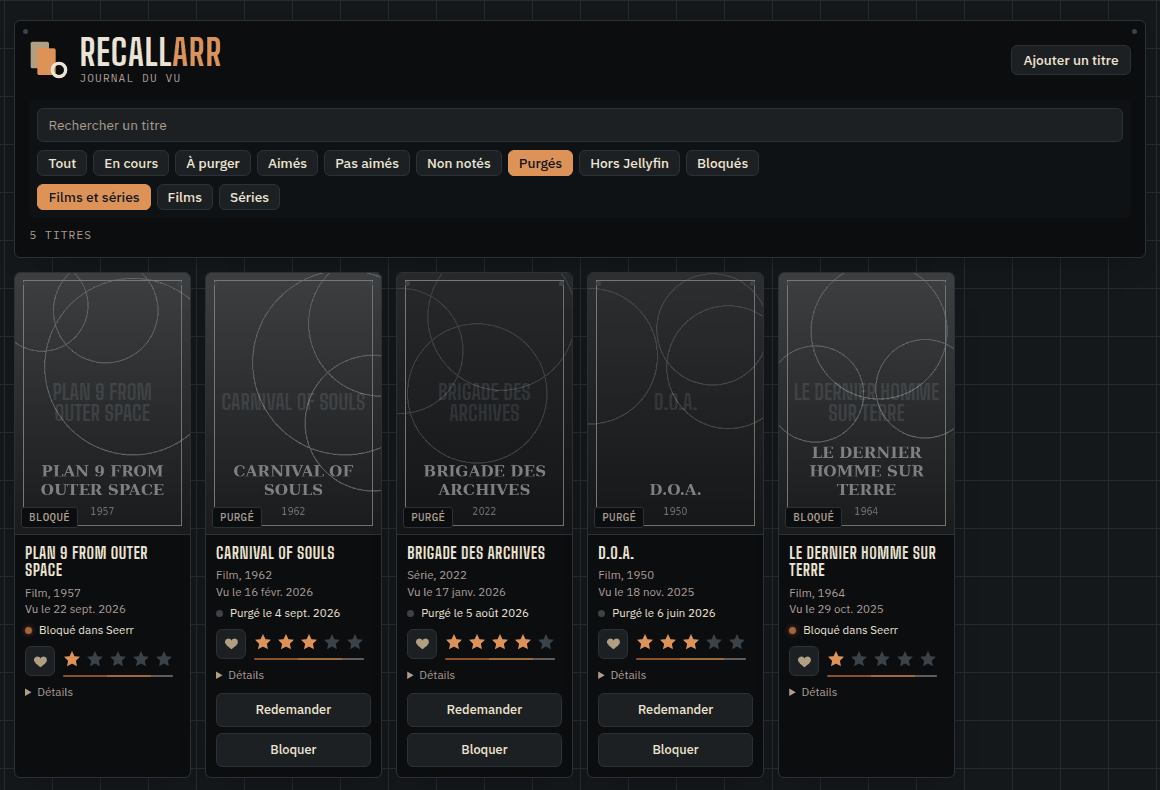This screenshot has height=790, width=1160.
Task: Open the Carnival of Souls poster
Action: click(x=293, y=403)
